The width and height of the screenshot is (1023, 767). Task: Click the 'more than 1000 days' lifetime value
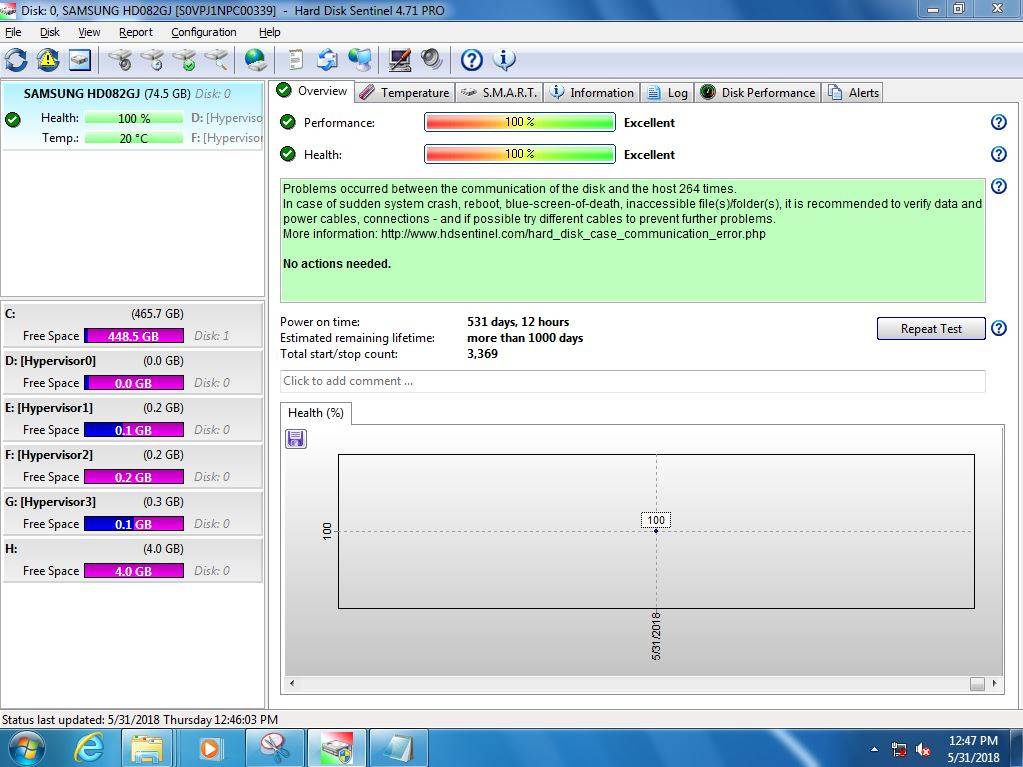coord(525,338)
